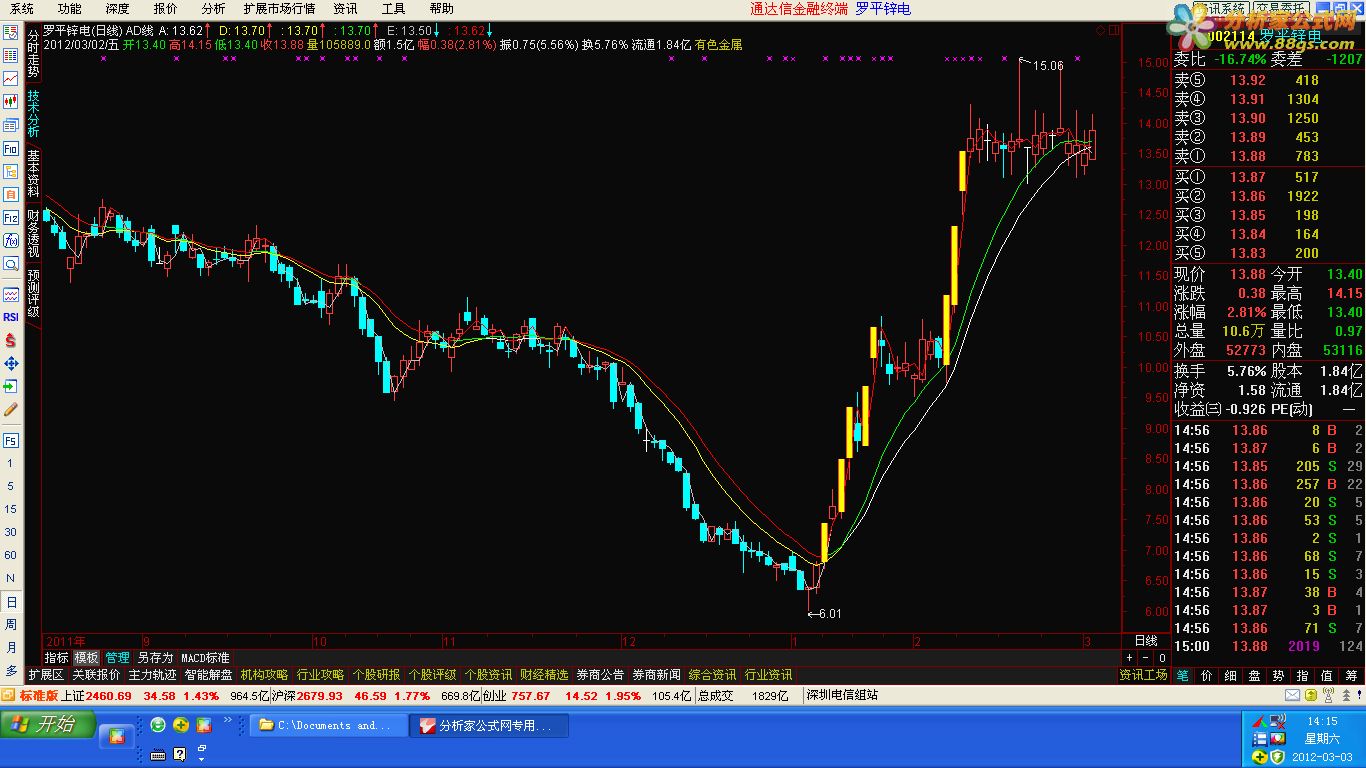Click the 模板 button below chart

click(x=86, y=658)
